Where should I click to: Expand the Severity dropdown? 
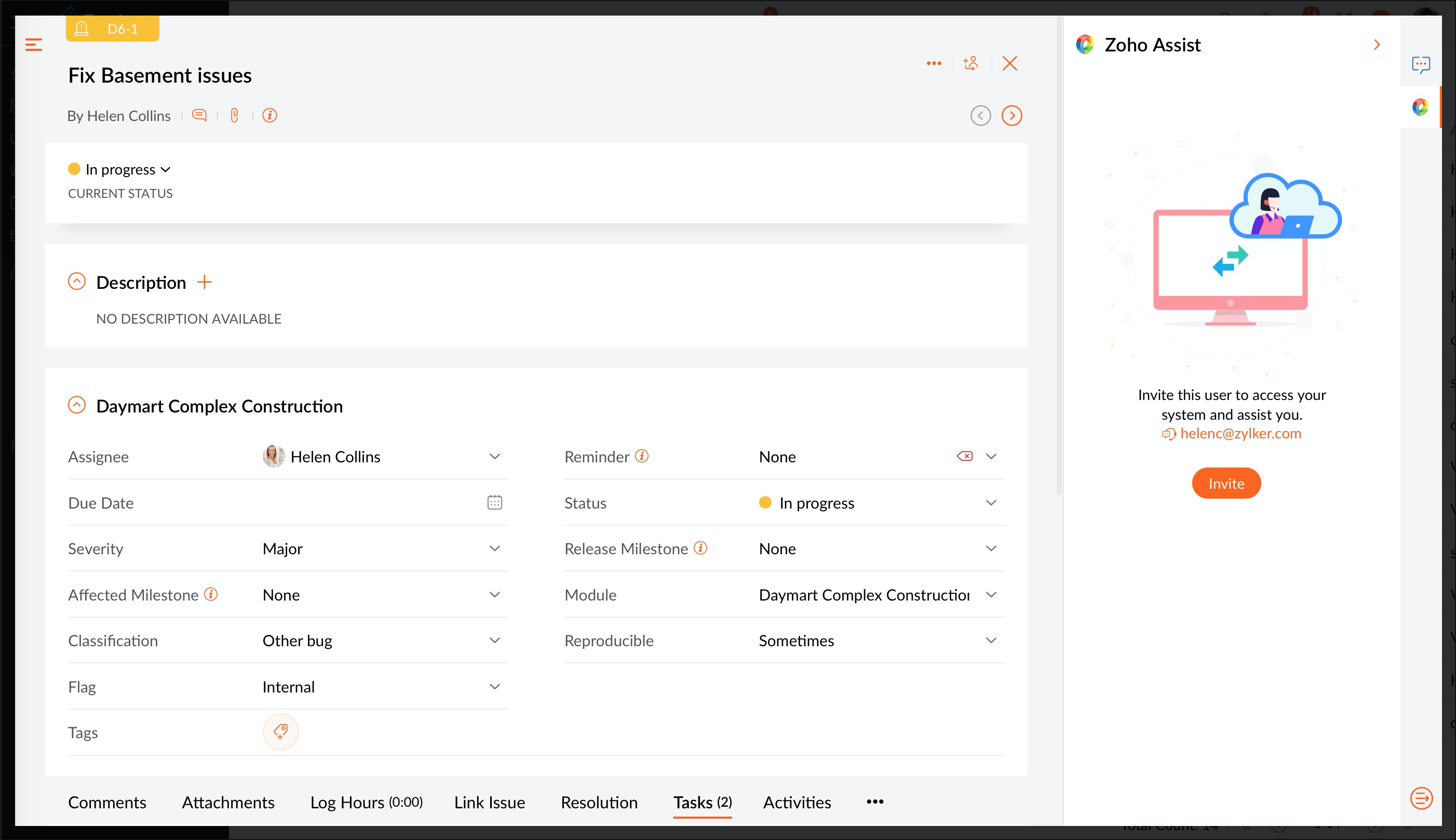494,549
